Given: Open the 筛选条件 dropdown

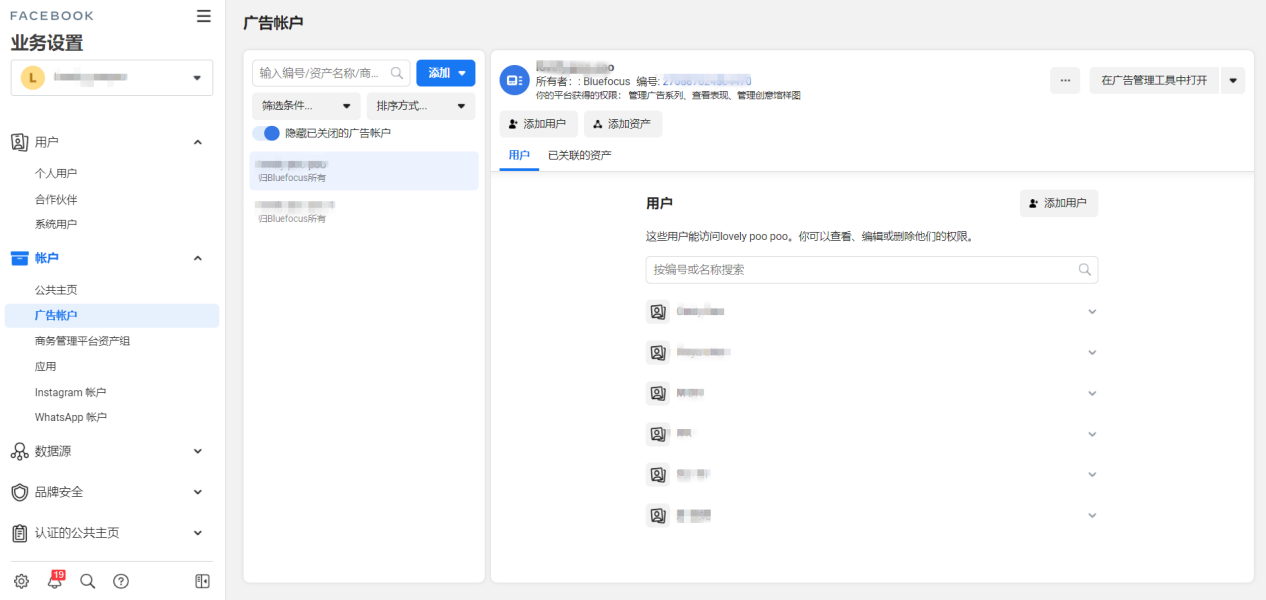Looking at the screenshot, I should [306, 105].
